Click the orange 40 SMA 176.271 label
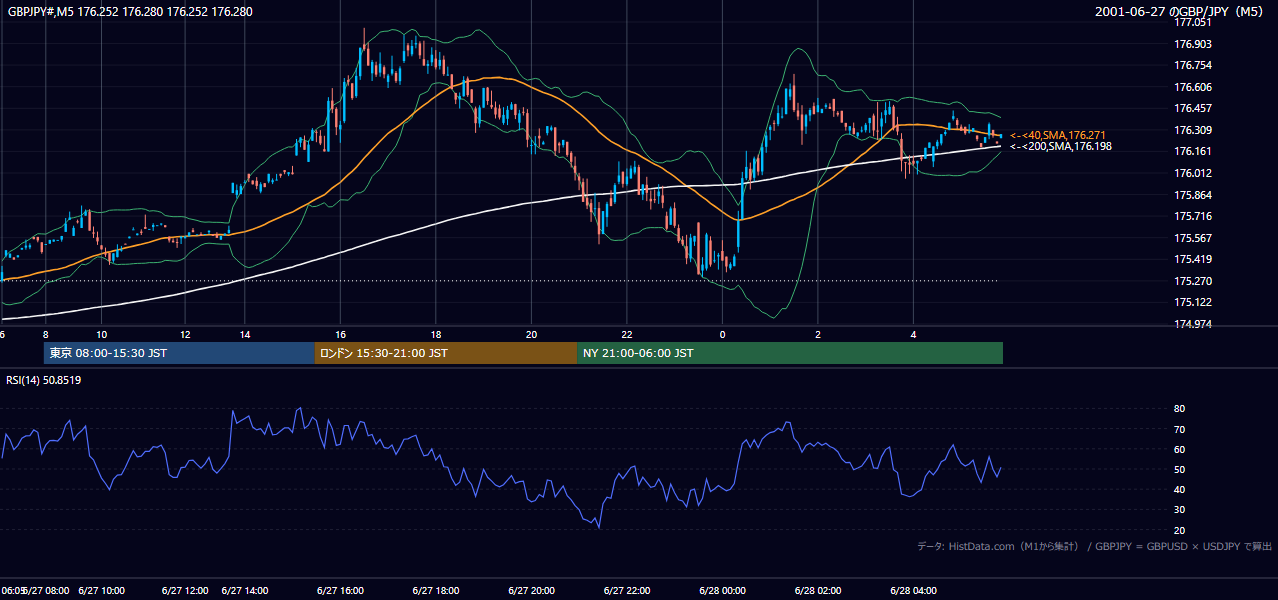The width and height of the screenshot is (1278, 600). [1057, 135]
